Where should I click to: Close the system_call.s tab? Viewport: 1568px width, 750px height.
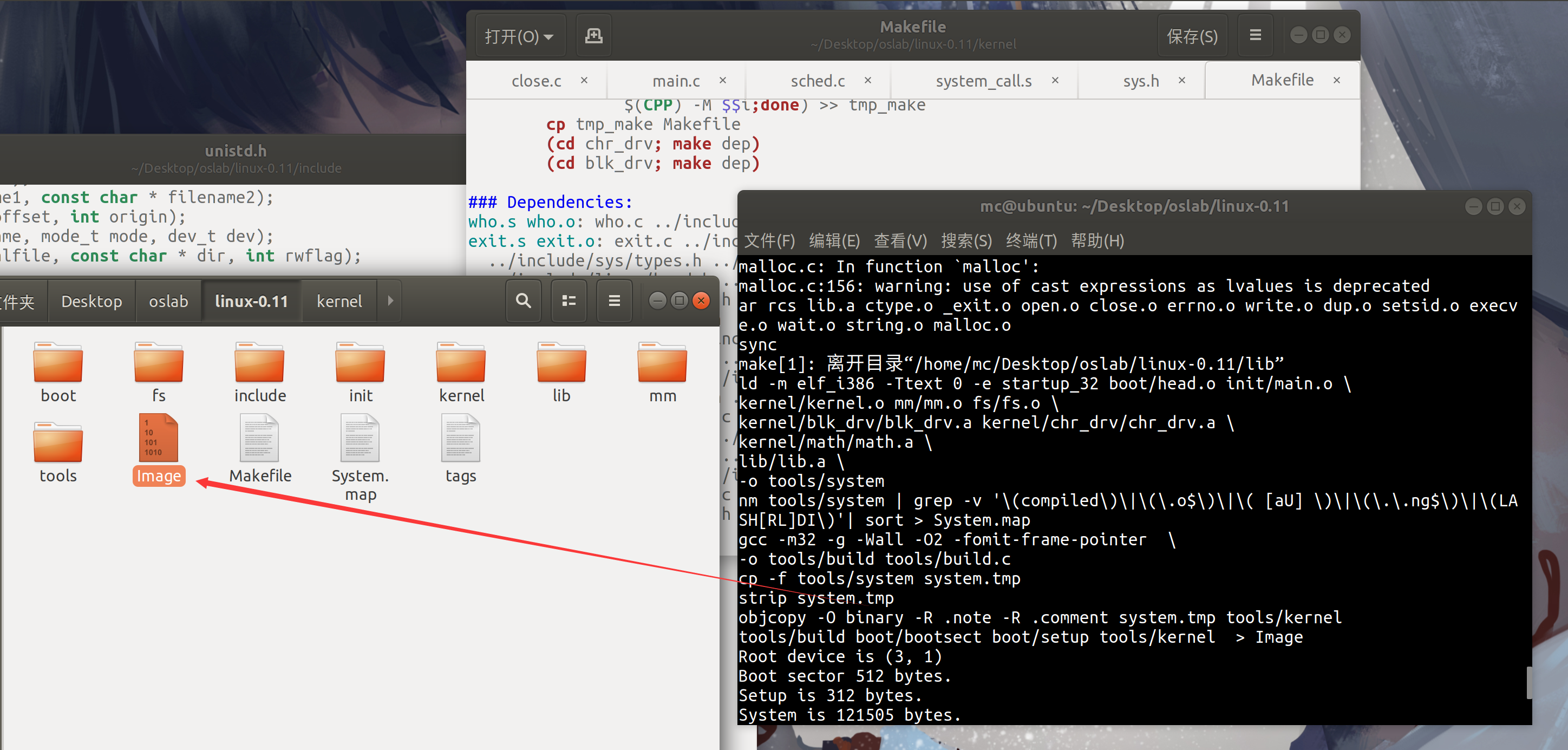pyautogui.click(x=1055, y=80)
